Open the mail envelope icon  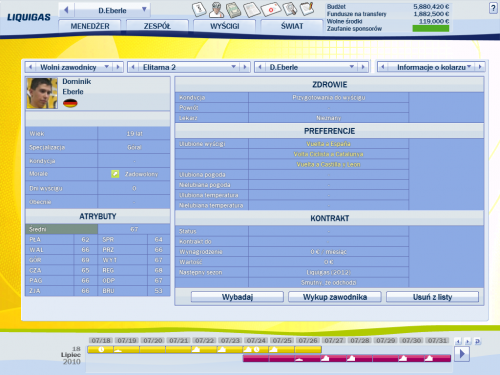[271, 9]
